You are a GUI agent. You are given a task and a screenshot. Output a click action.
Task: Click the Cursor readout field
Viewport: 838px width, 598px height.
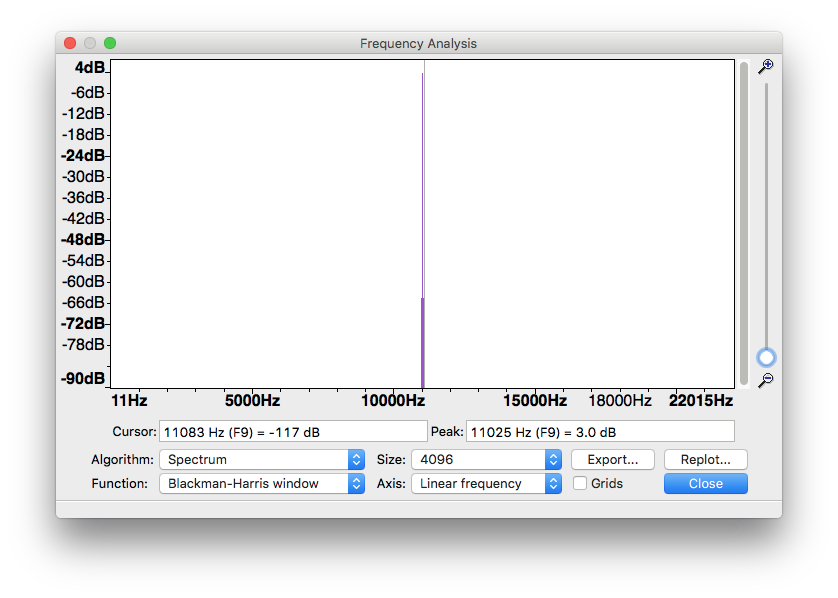point(293,432)
